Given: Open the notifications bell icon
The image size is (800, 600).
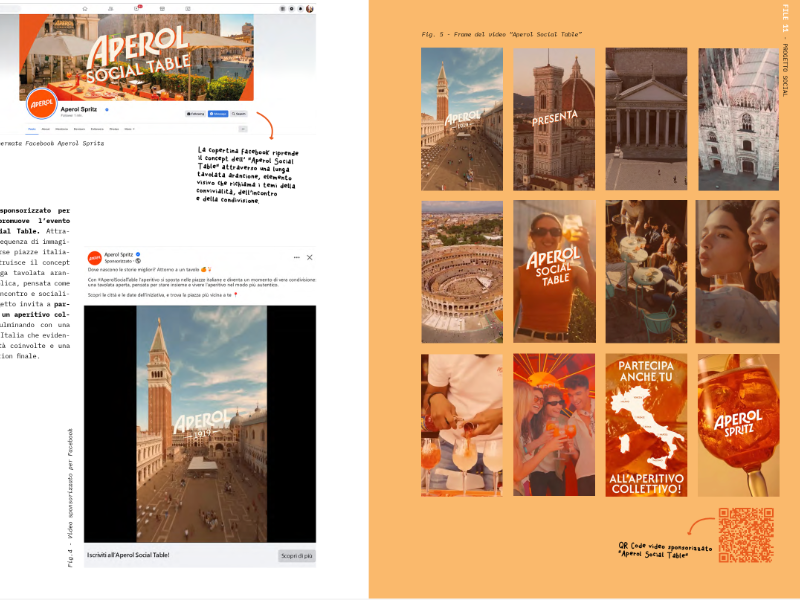Looking at the screenshot, I should (x=301, y=9).
